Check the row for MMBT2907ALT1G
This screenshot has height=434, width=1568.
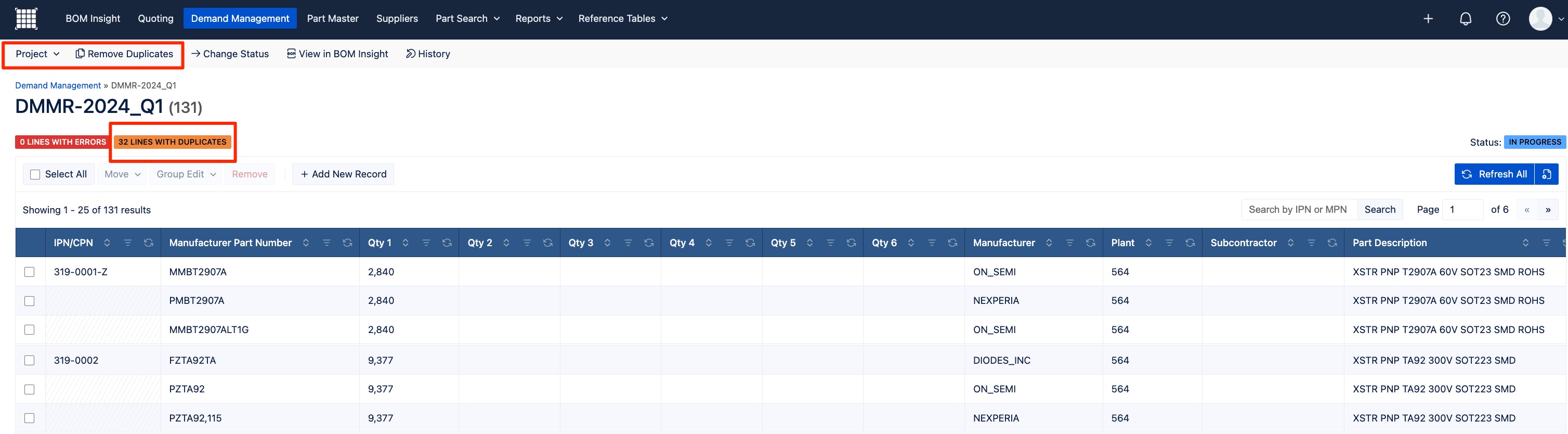[x=29, y=330]
